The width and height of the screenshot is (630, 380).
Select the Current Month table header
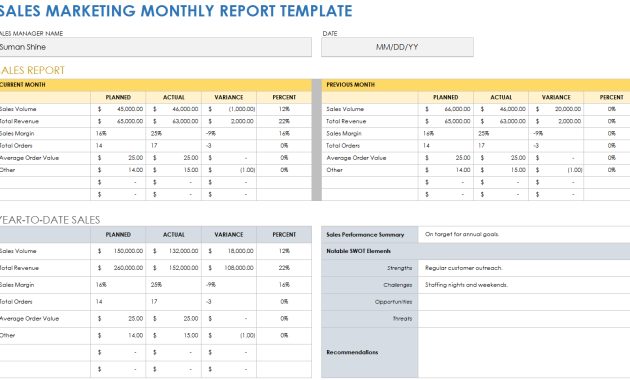click(155, 85)
